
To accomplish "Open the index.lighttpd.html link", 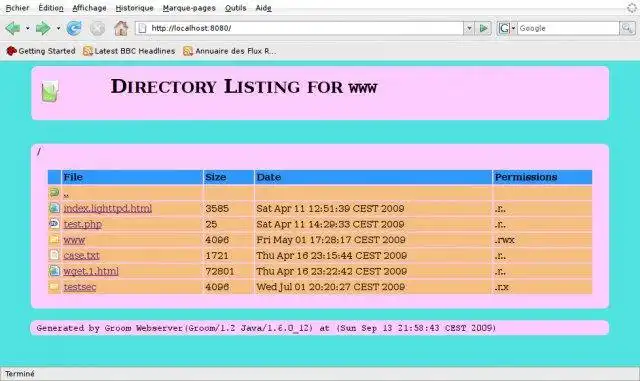I will tap(108, 208).
